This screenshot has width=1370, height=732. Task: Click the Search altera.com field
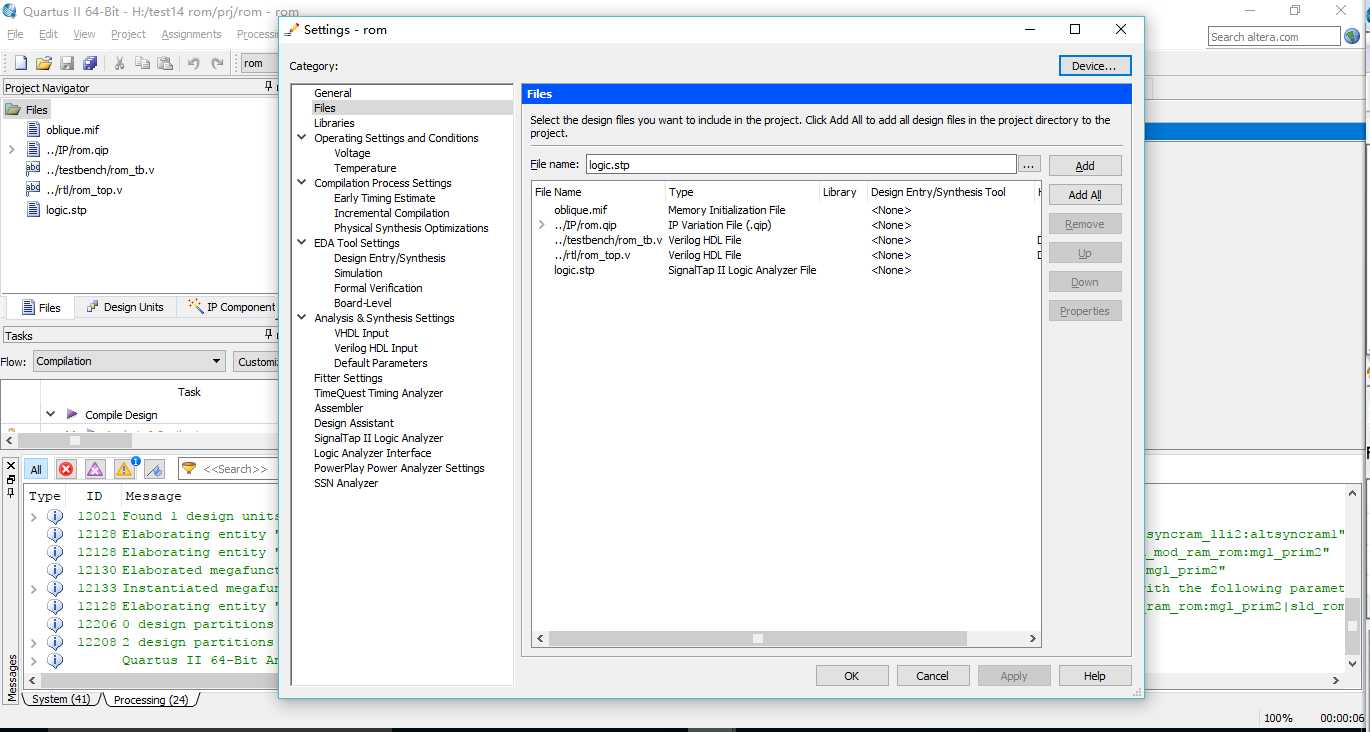point(1274,37)
